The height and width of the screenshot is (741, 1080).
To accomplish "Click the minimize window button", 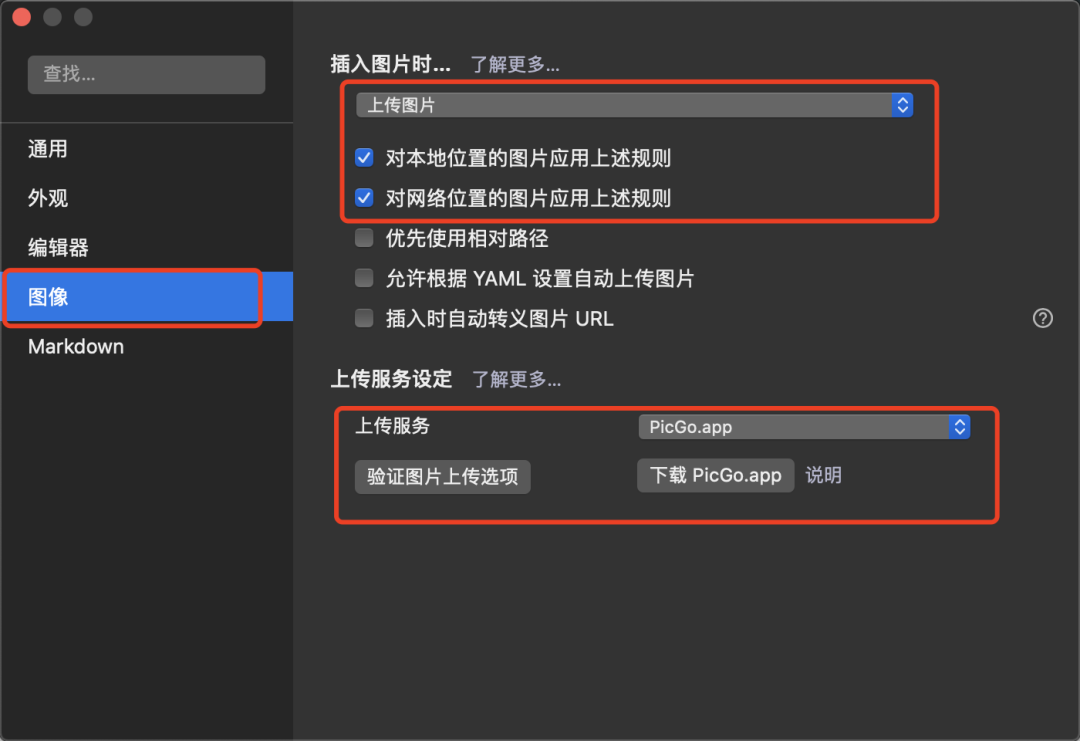I will point(52,17).
